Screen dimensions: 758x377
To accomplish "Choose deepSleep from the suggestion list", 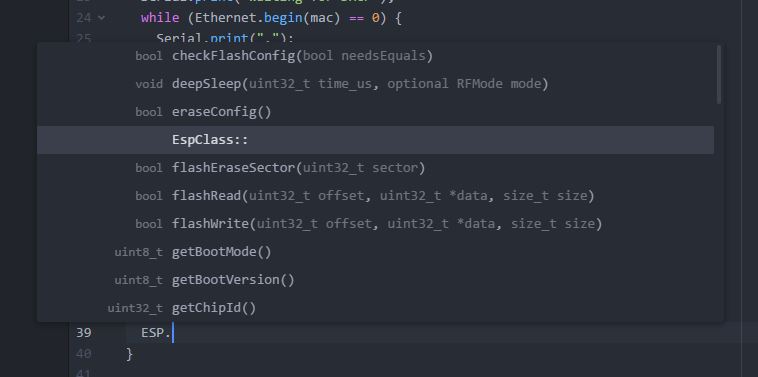I will pyautogui.click(x=375, y=84).
